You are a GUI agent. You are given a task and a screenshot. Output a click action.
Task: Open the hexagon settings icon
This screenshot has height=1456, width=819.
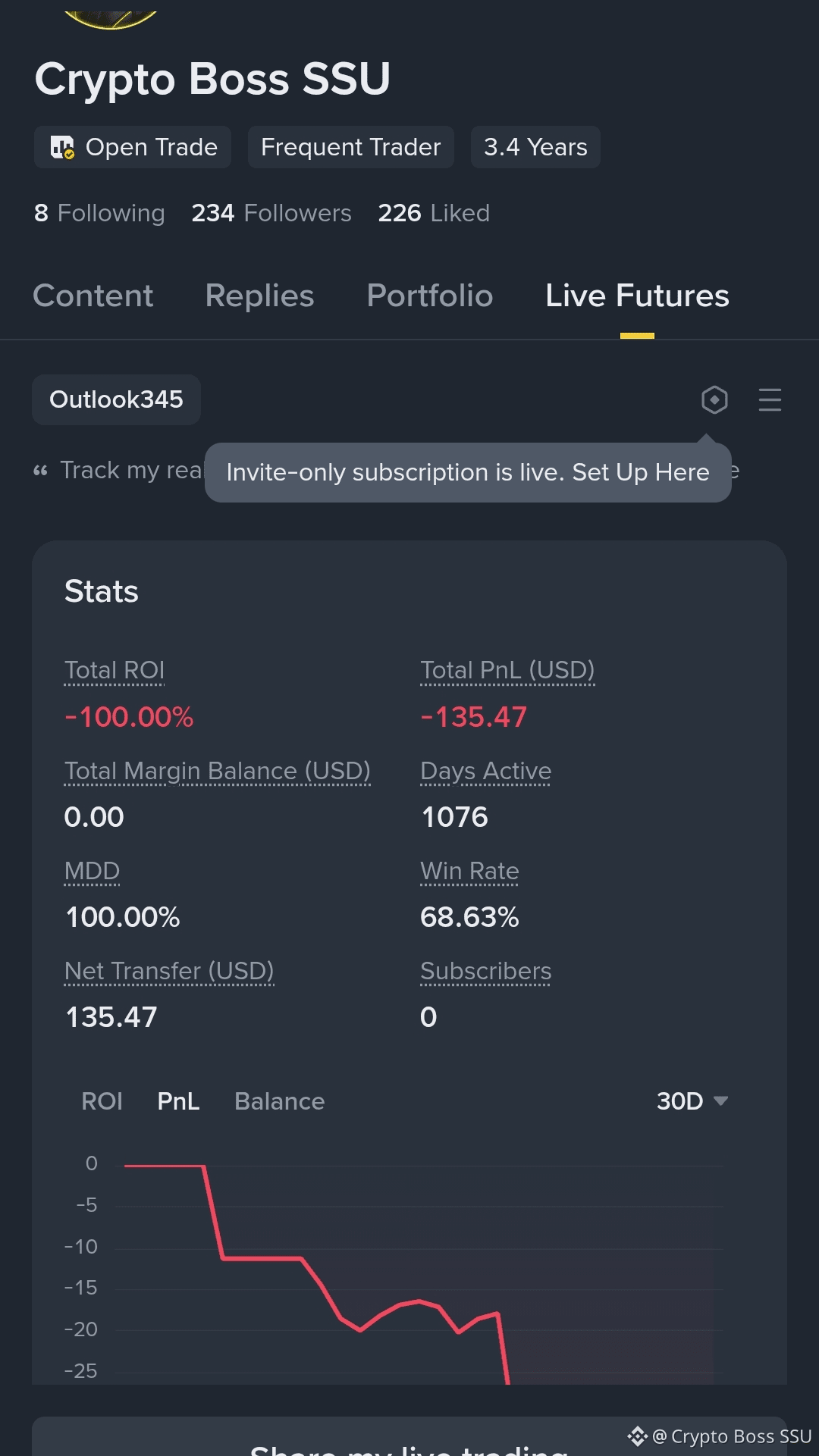(714, 399)
